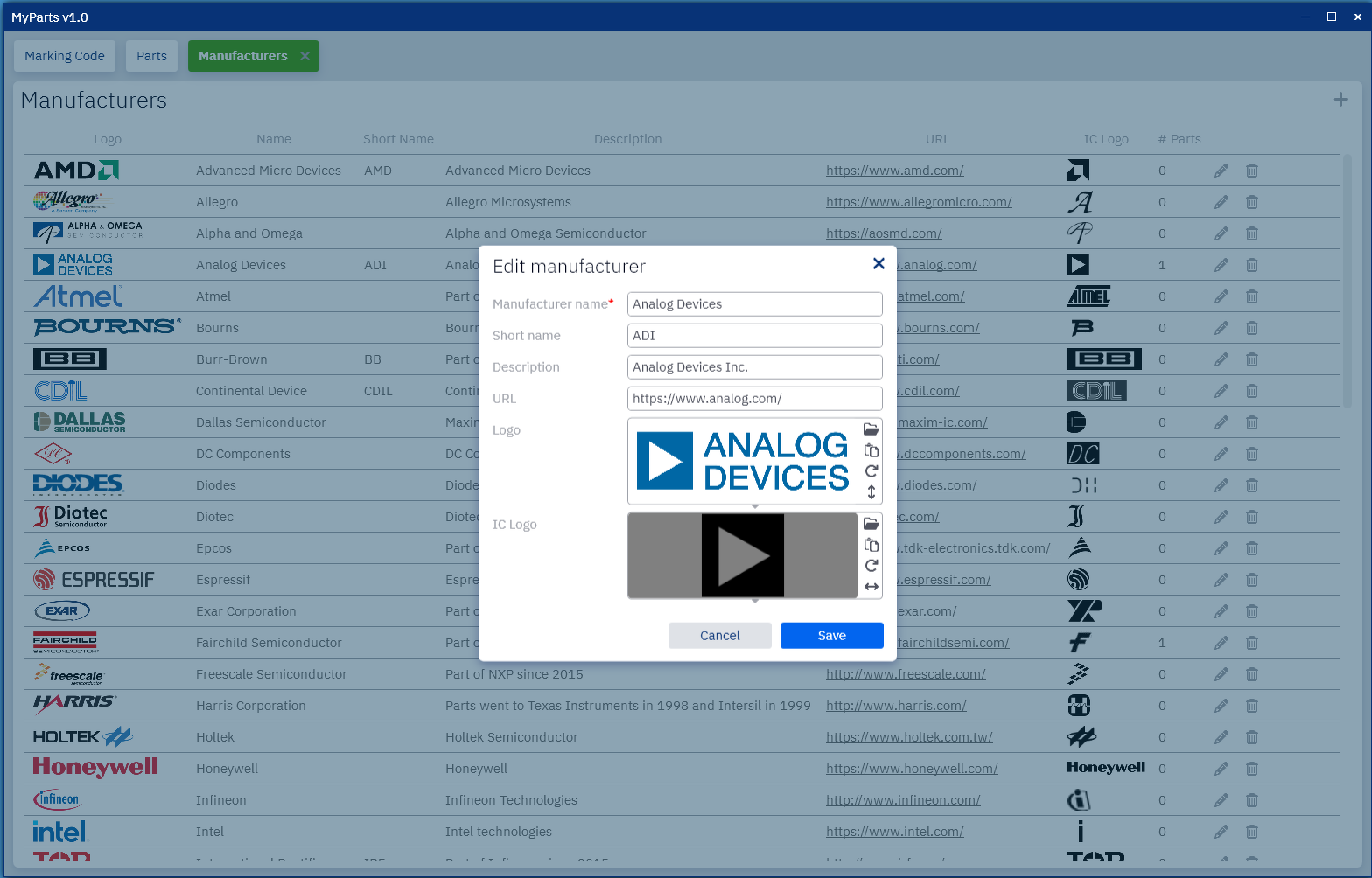Edit the Honeywell manufacturer entry
This screenshot has height=878, width=1372.
coord(1221,769)
